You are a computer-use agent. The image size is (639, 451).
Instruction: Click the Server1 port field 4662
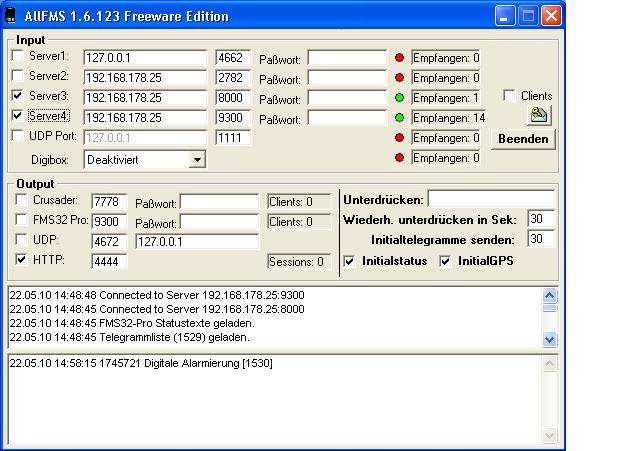(x=233, y=57)
